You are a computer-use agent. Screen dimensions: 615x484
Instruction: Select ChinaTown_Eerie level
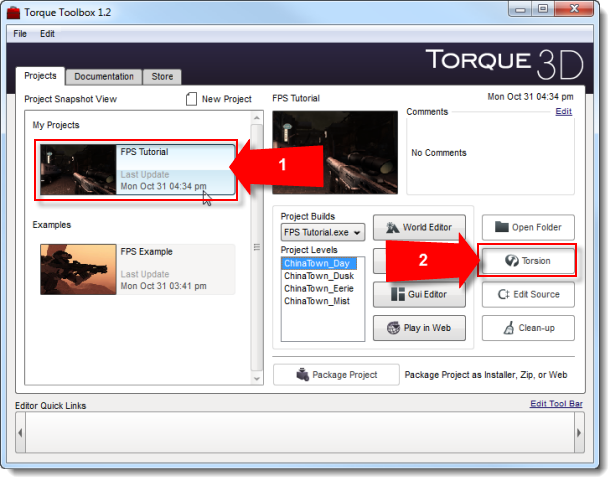(x=319, y=288)
